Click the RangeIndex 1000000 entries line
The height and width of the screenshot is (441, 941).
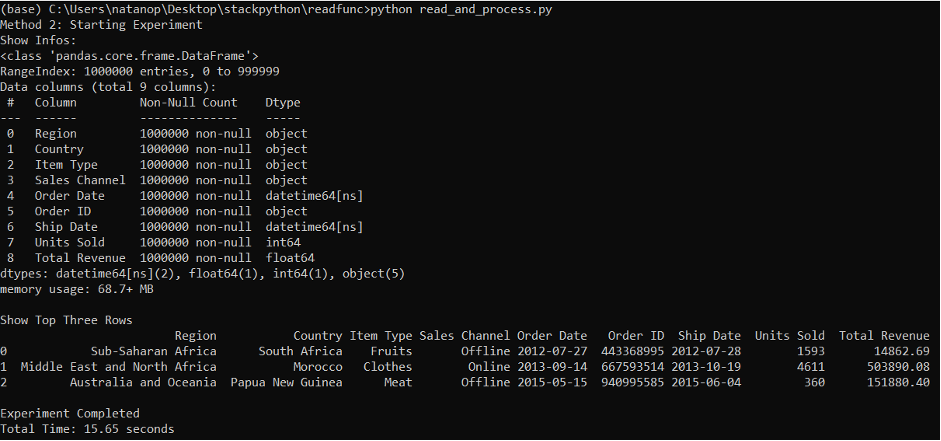click(140, 72)
